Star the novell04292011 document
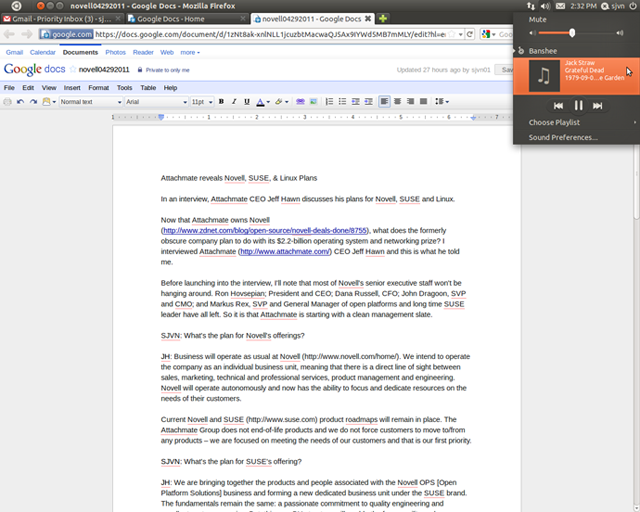The width and height of the screenshot is (640, 512). tap(73, 69)
